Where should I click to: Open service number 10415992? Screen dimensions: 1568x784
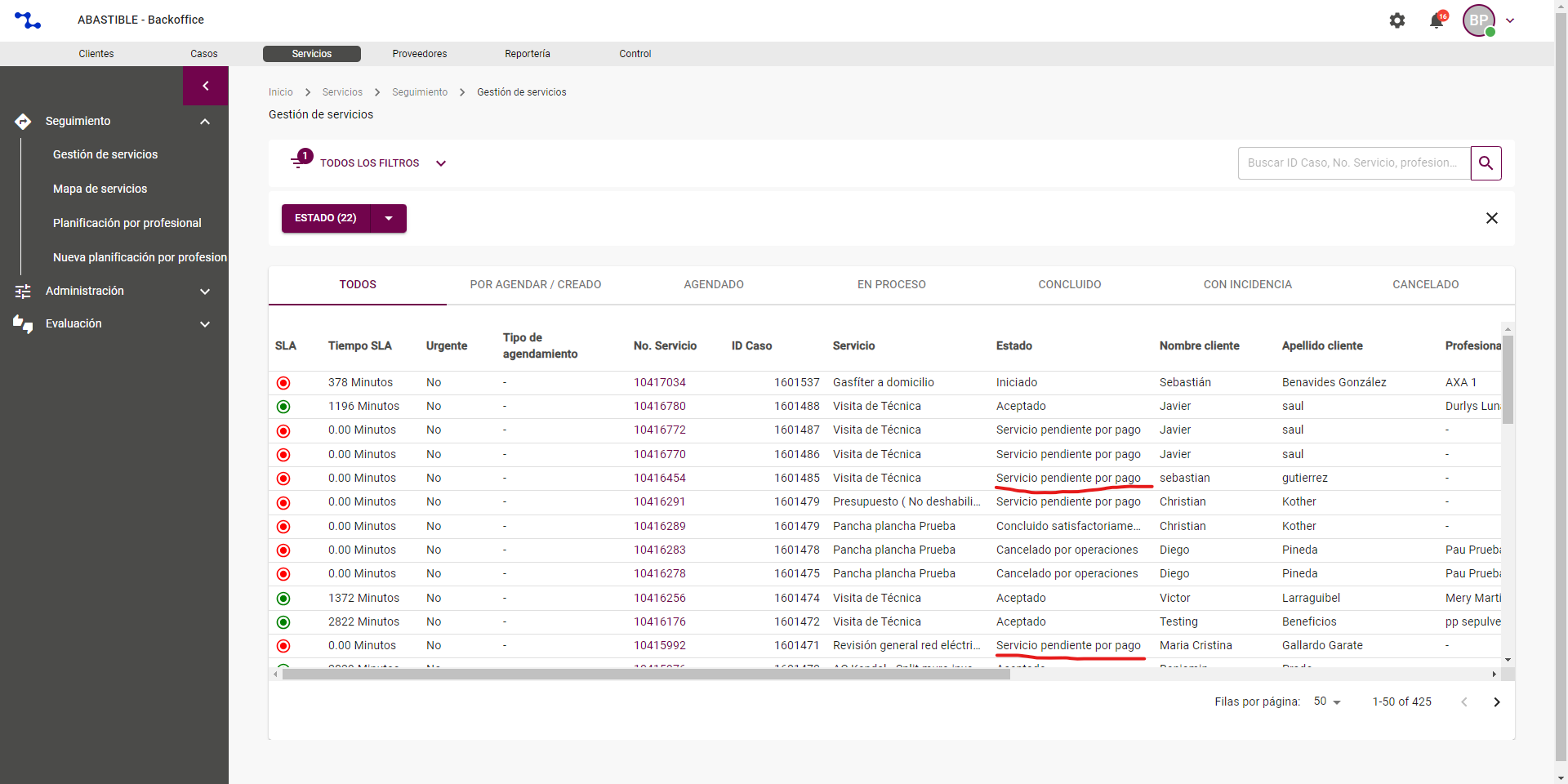click(660, 646)
